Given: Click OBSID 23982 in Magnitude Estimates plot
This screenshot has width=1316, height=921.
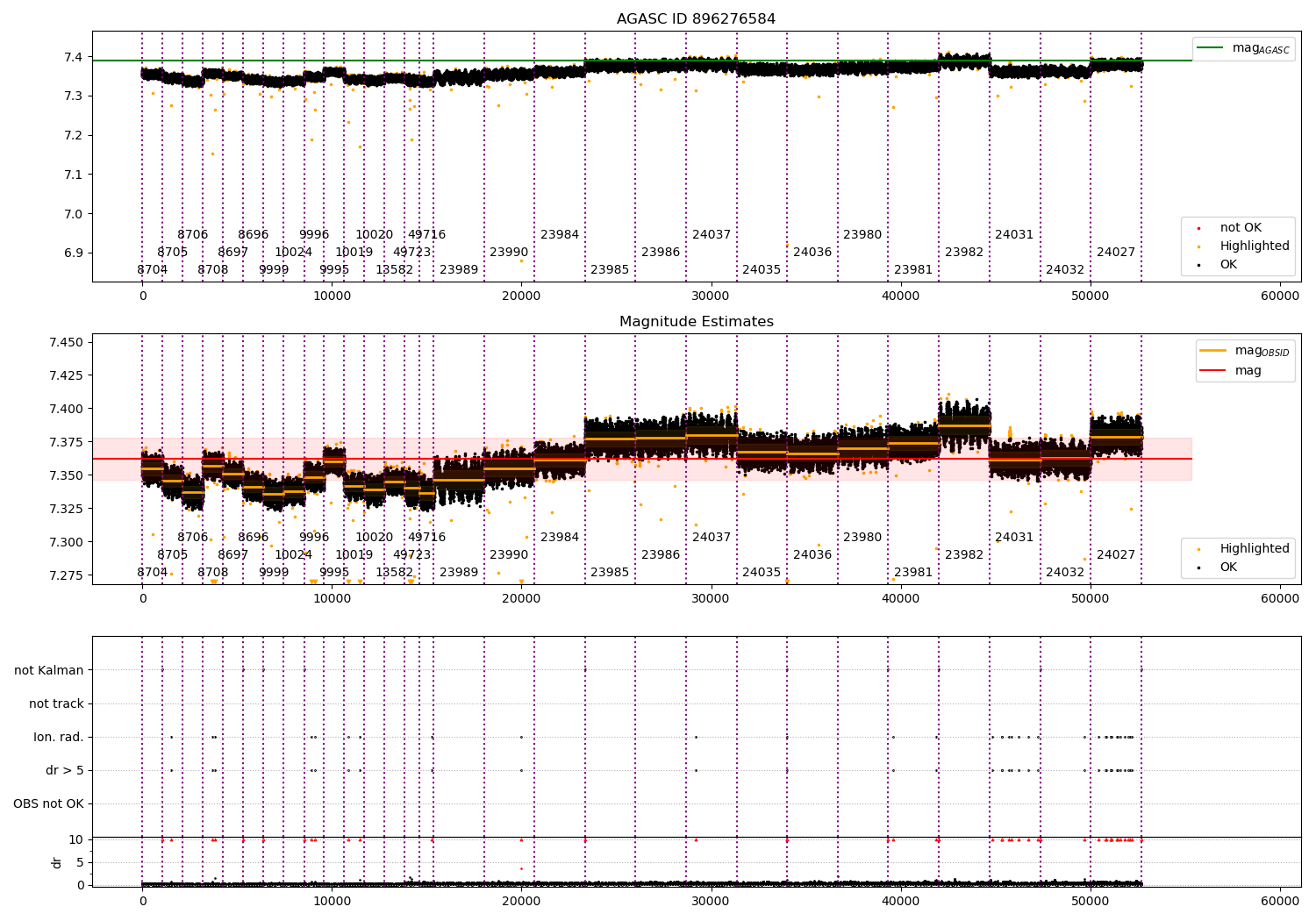Looking at the screenshot, I should click(x=964, y=555).
